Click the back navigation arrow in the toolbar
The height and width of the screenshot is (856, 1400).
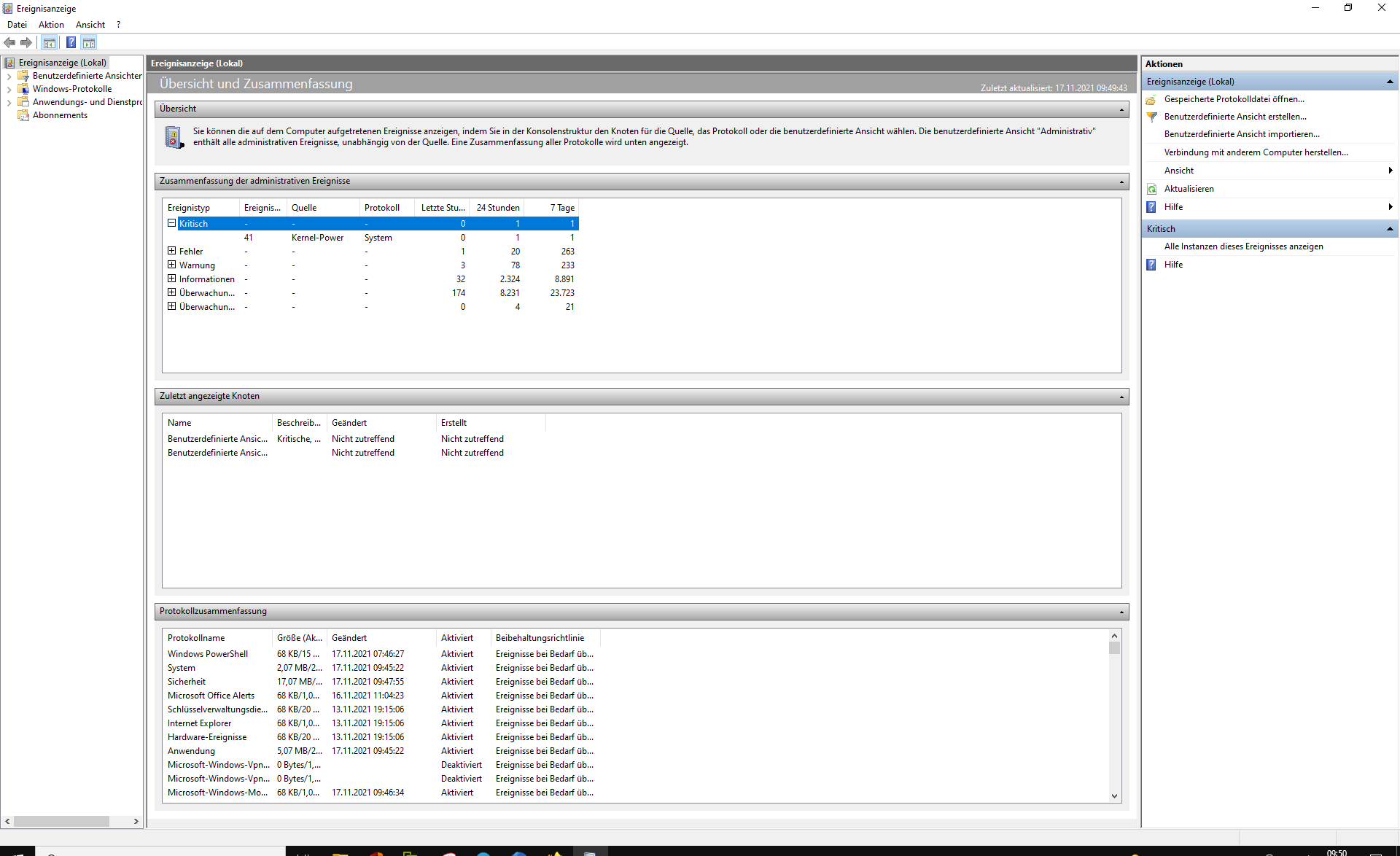pyautogui.click(x=9, y=42)
